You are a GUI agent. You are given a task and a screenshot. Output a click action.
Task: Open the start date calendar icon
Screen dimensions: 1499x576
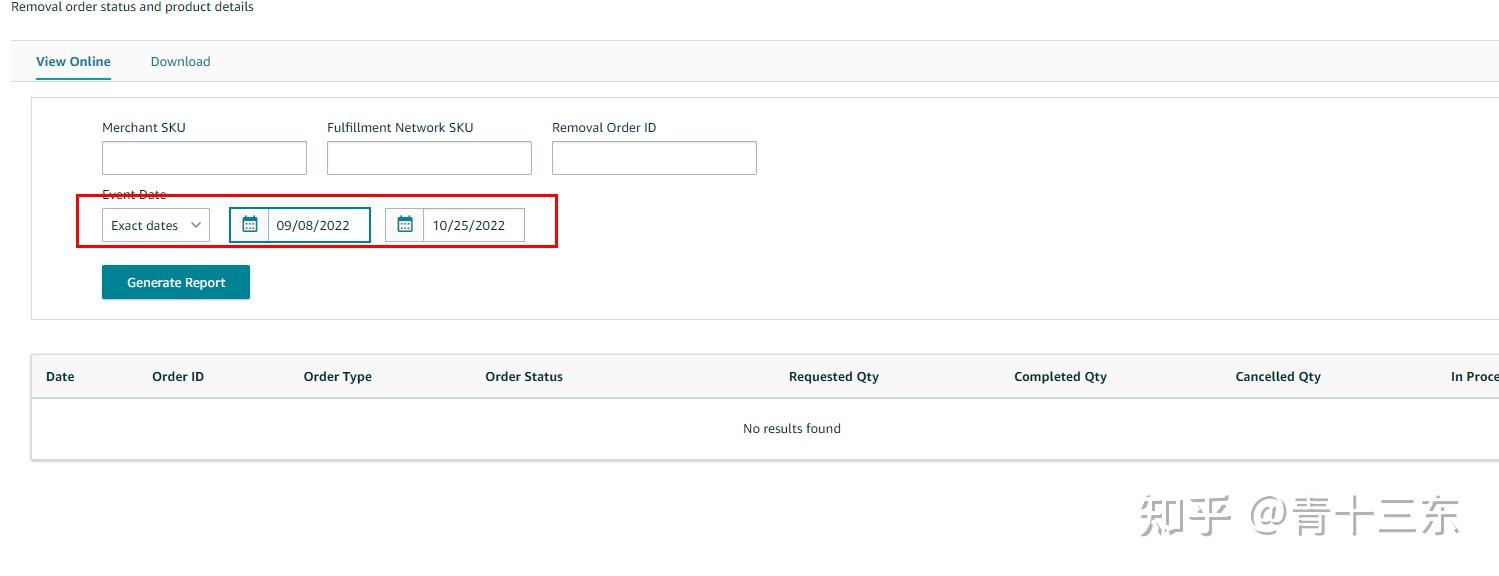click(250, 225)
